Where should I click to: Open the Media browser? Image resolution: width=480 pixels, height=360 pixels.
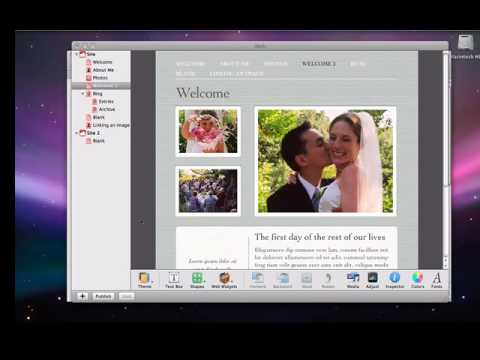coord(353,280)
